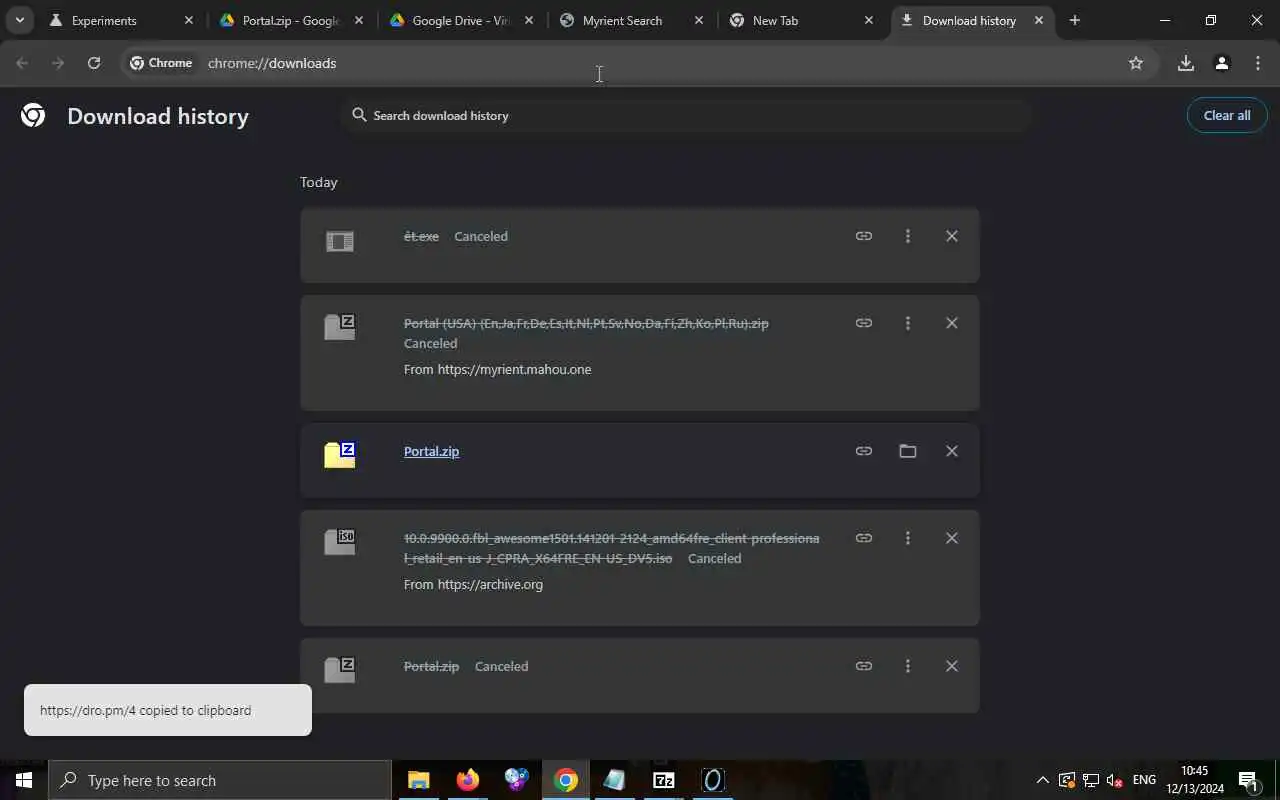This screenshot has width=1280, height=800.
Task: Open 7-Zip from the taskbar
Action: point(664,780)
